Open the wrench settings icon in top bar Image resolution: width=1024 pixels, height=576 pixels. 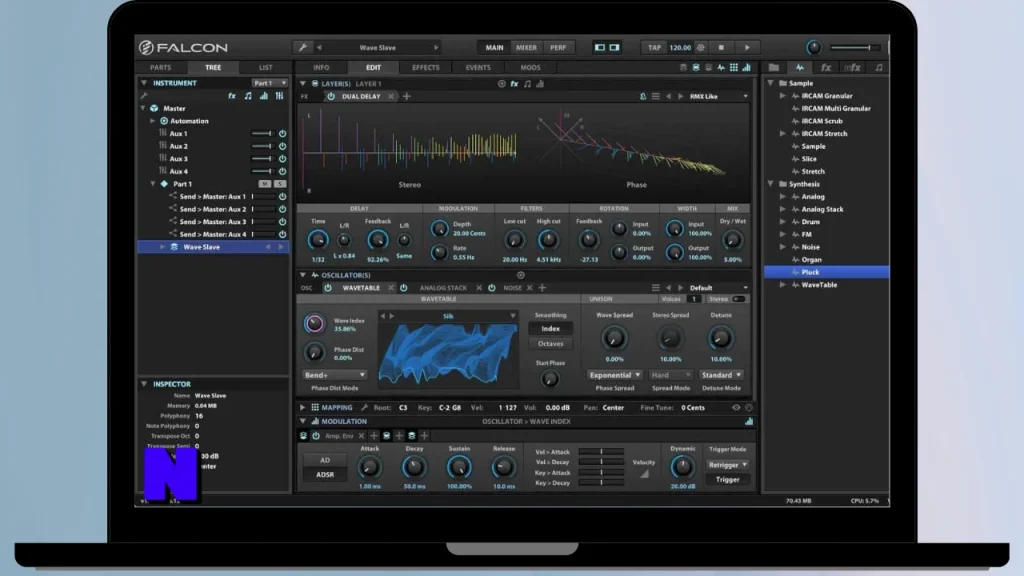click(x=302, y=47)
